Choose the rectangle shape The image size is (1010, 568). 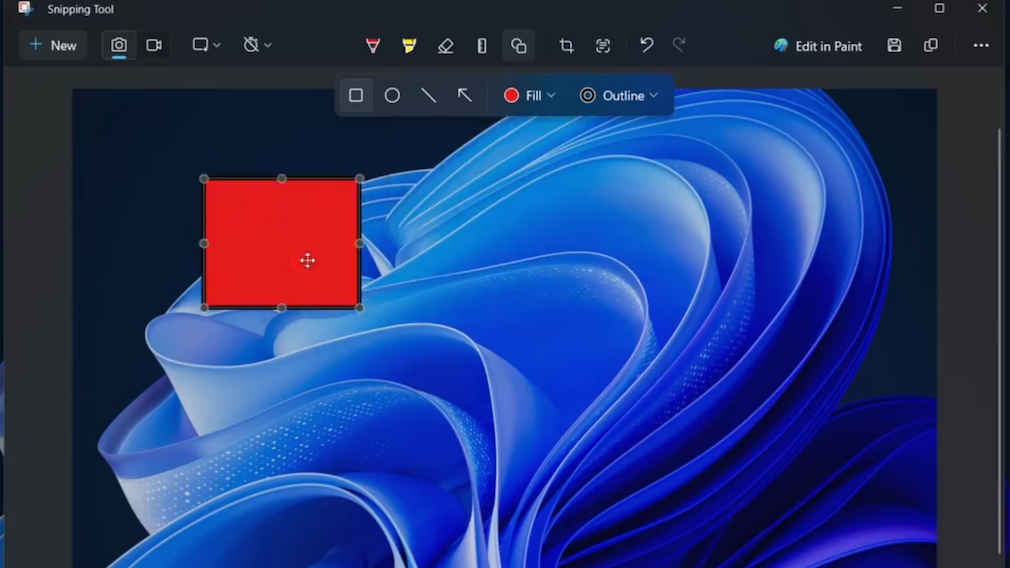click(356, 95)
